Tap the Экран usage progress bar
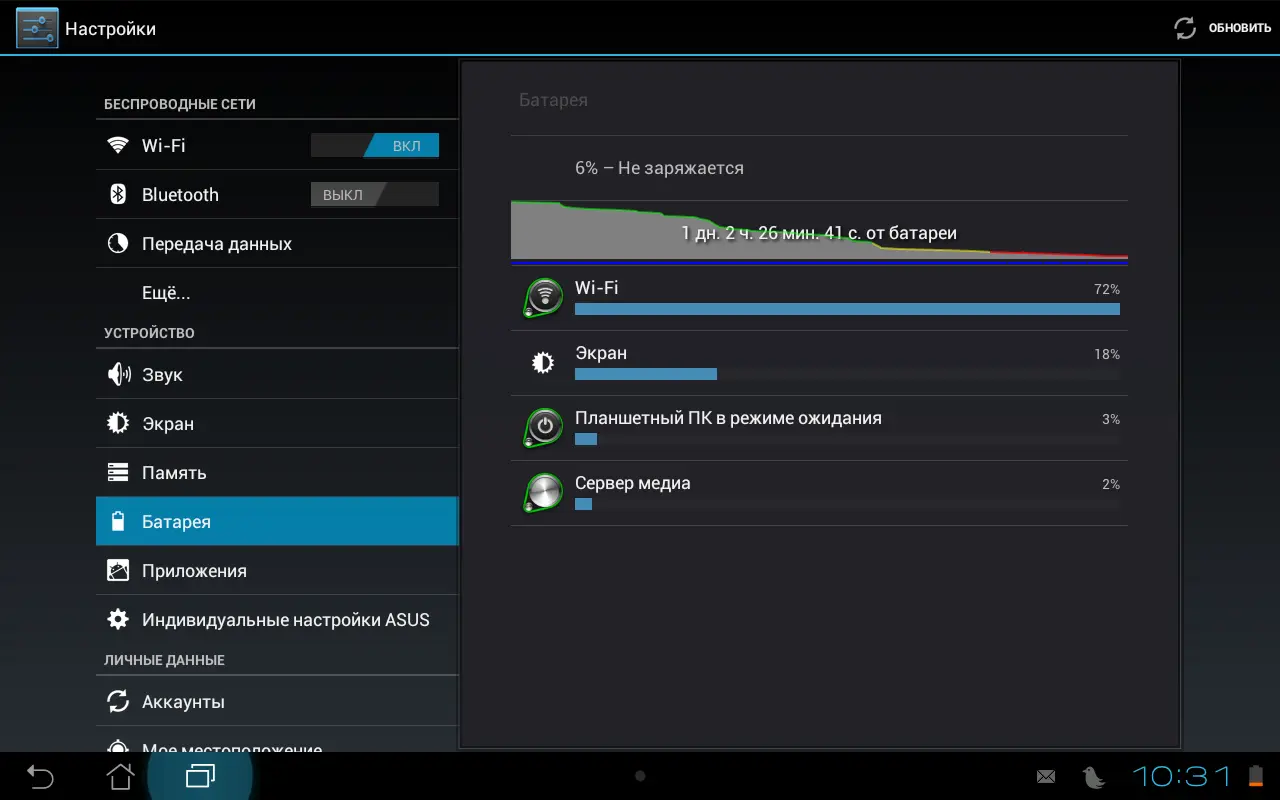Screen dimensions: 1280x800 point(847,374)
